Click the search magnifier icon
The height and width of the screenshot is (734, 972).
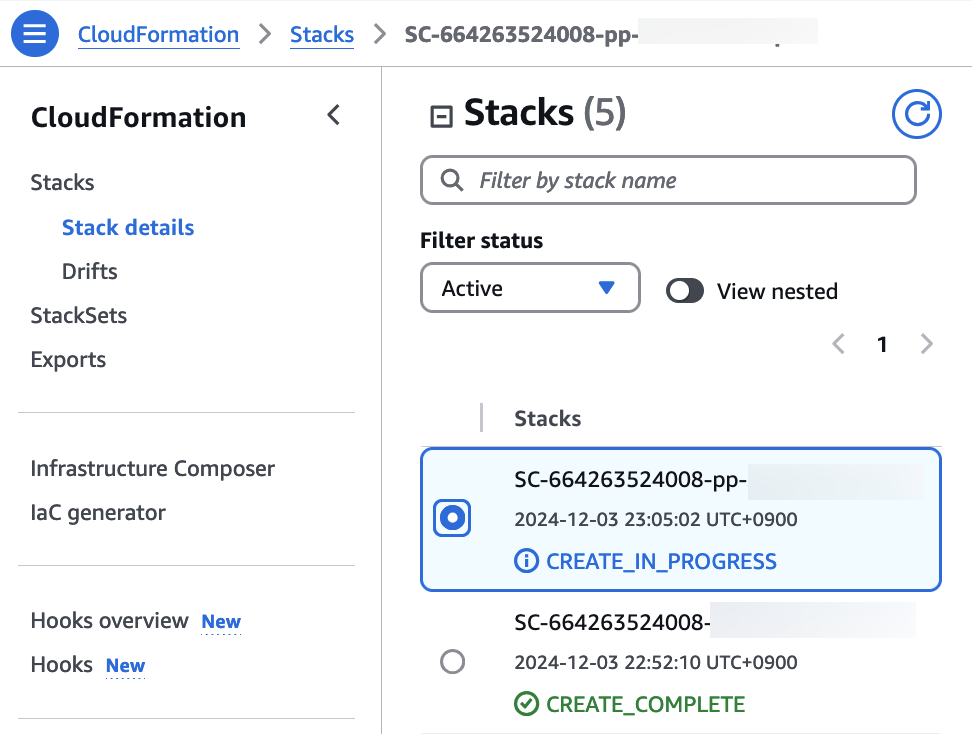coord(451,180)
